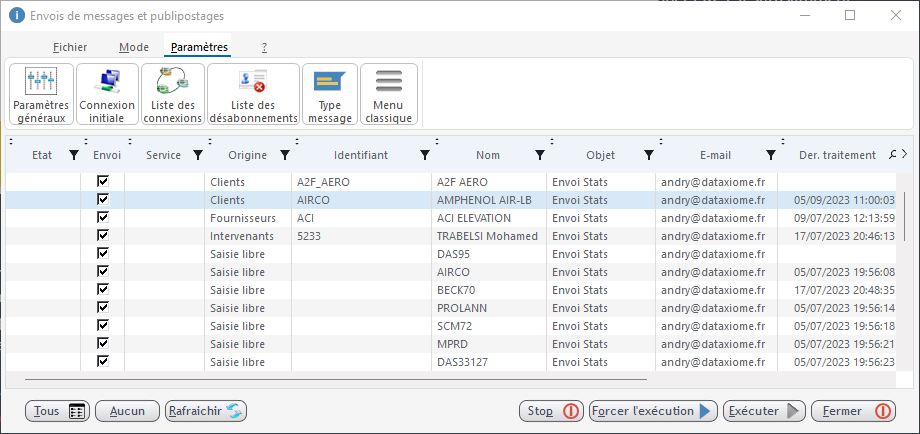The width and height of the screenshot is (920, 434).
Task: Click the Rafraichir refresh button
Action: coord(206,411)
